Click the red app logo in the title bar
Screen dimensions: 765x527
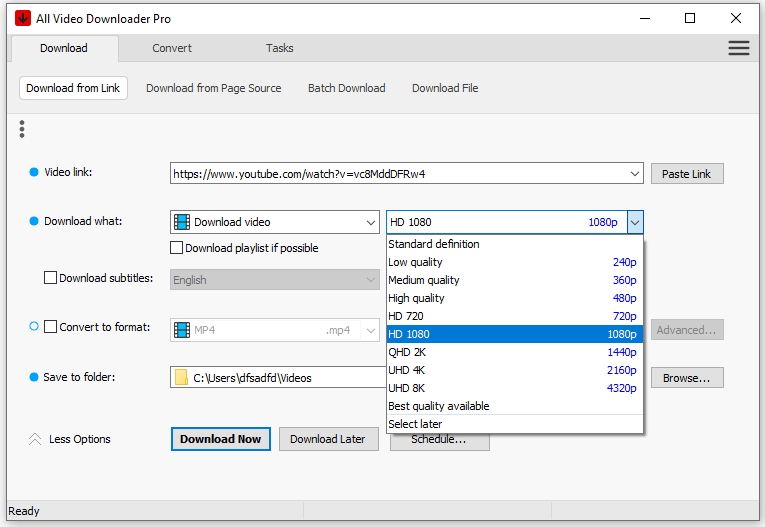tap(23, 18)
